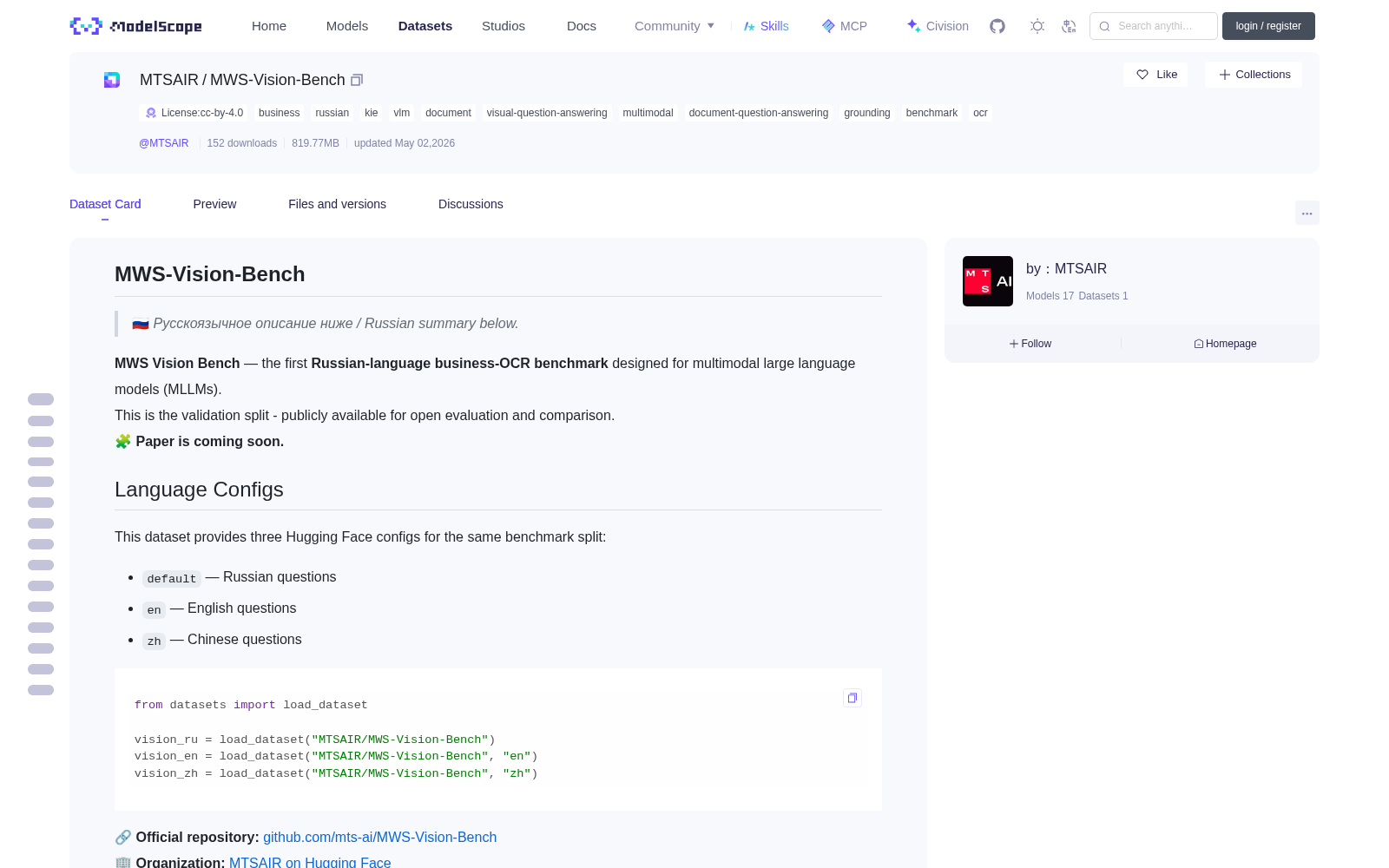1389x868 pixels.
Task: Click the 'updated May 02,2026' text
Action: click(405, 143)
